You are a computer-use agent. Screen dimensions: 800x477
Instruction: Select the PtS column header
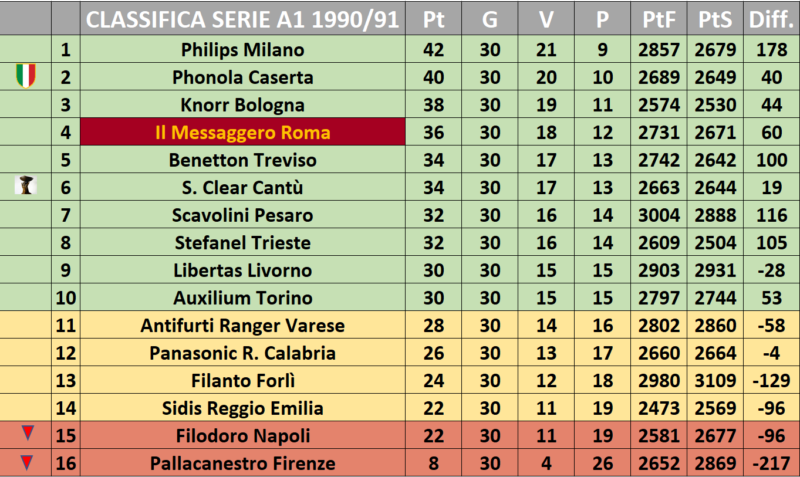click(x=715, y=19)
